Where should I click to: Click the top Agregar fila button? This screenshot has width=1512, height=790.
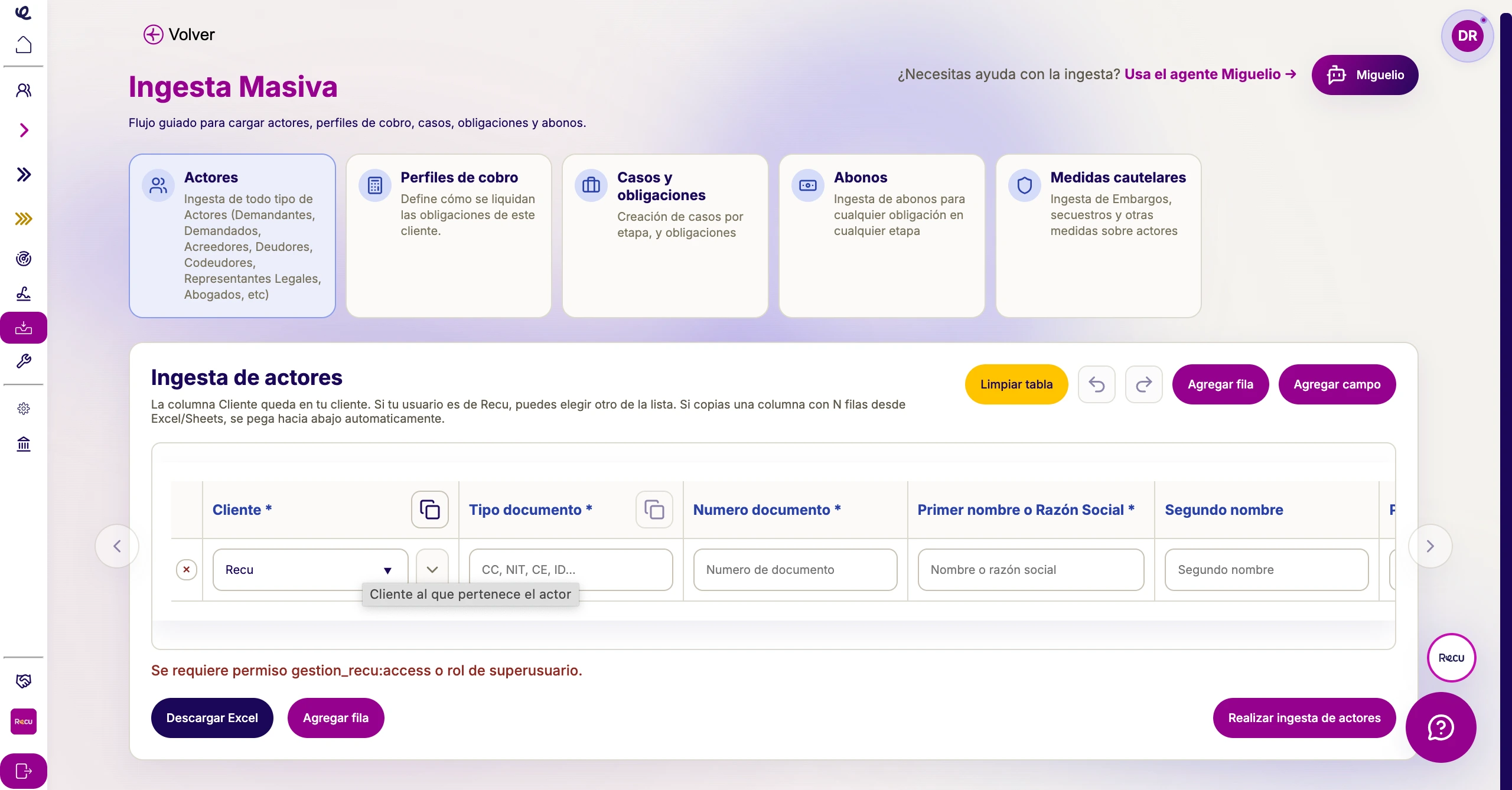(1220, 384)
